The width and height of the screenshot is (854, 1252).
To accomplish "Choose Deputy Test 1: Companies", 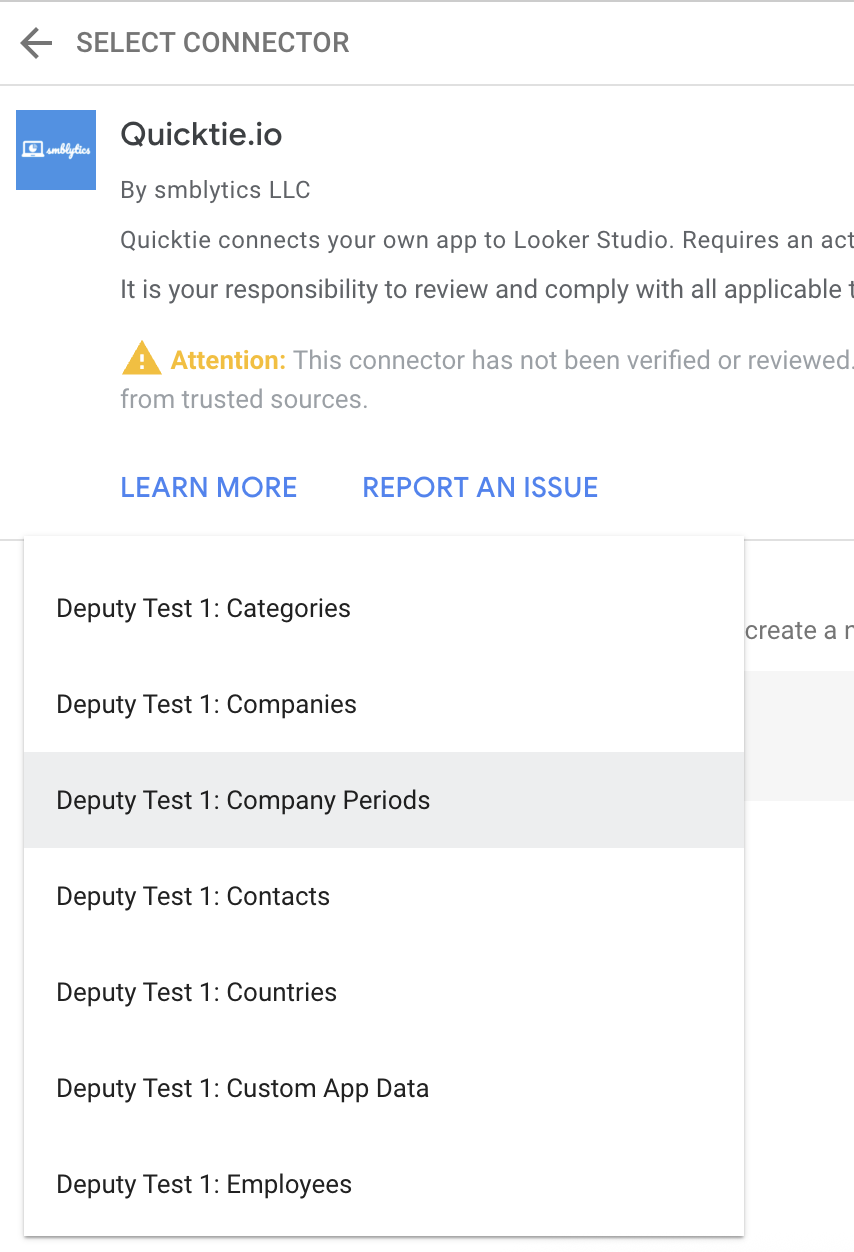I will 384,704.
